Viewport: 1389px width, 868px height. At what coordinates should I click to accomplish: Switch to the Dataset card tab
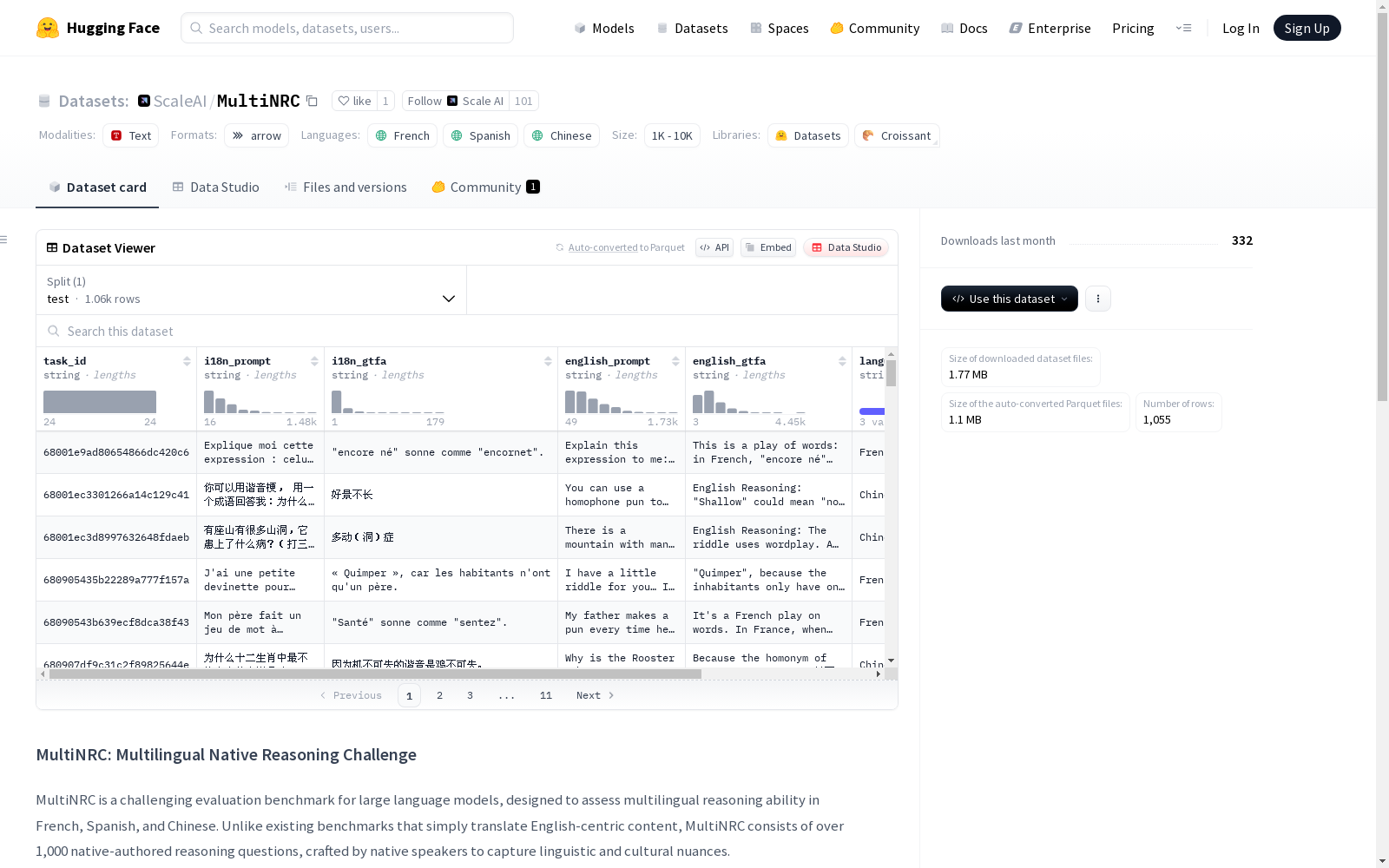pos(97,187)
